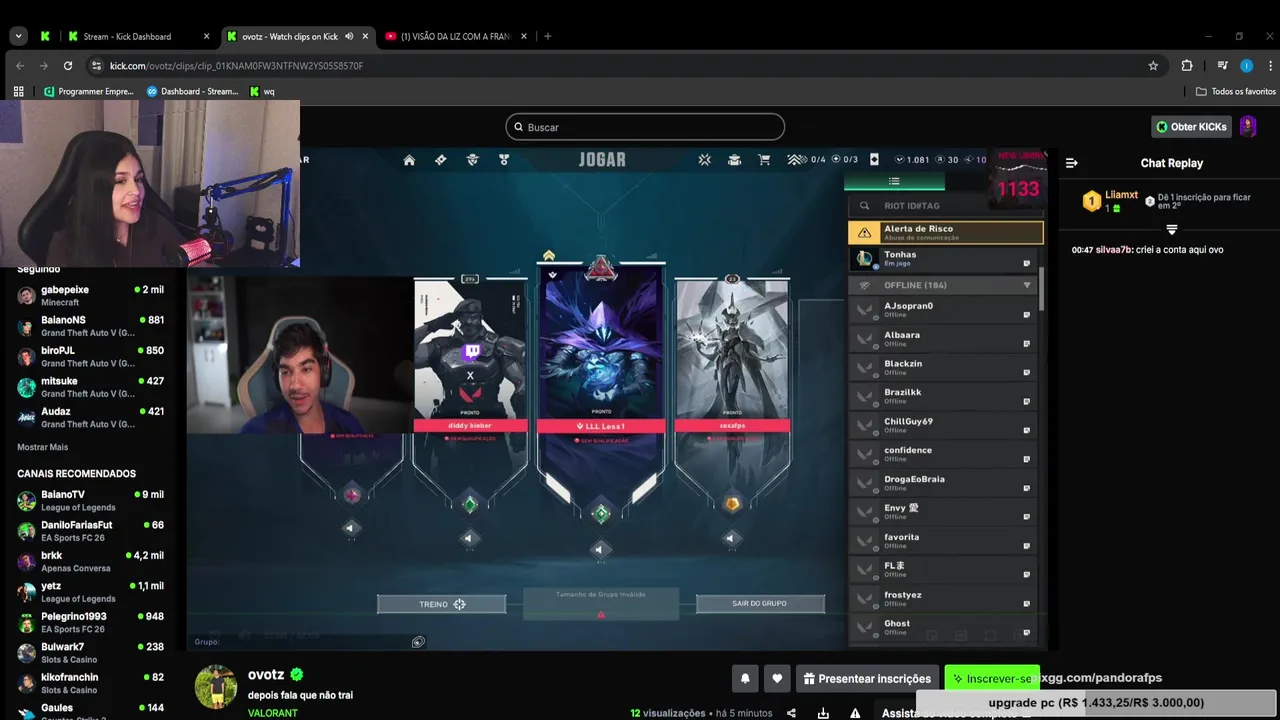
Task: Toggle the notification bell for ovotz
Action: 745,679
